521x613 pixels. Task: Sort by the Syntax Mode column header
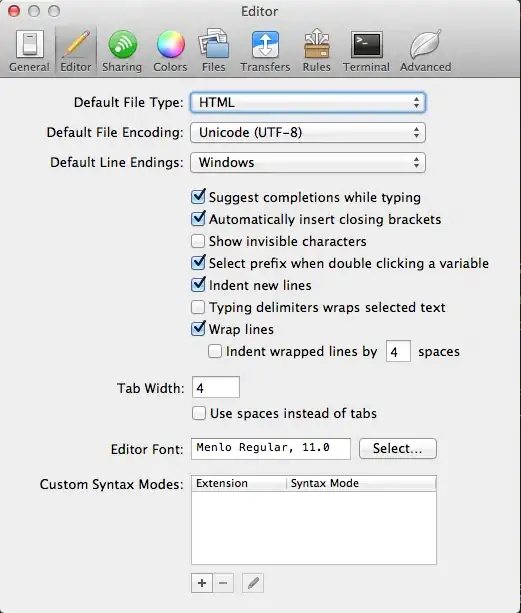362,484
